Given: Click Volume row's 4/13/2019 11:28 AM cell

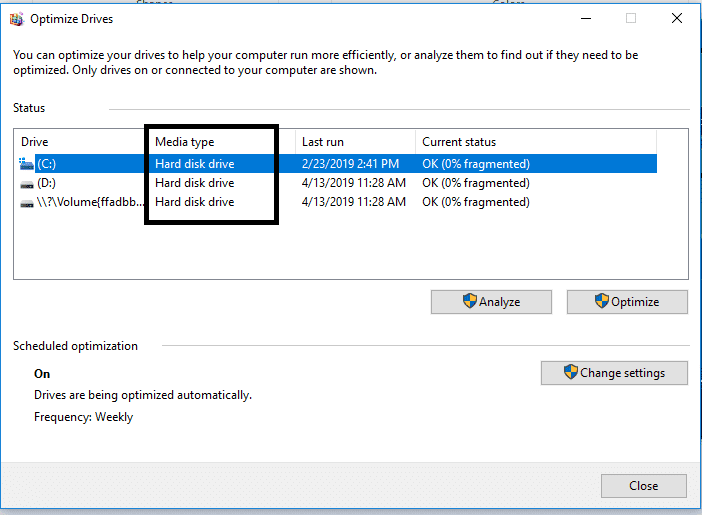Looking at the screenshot, I should (x=354, y=202).
